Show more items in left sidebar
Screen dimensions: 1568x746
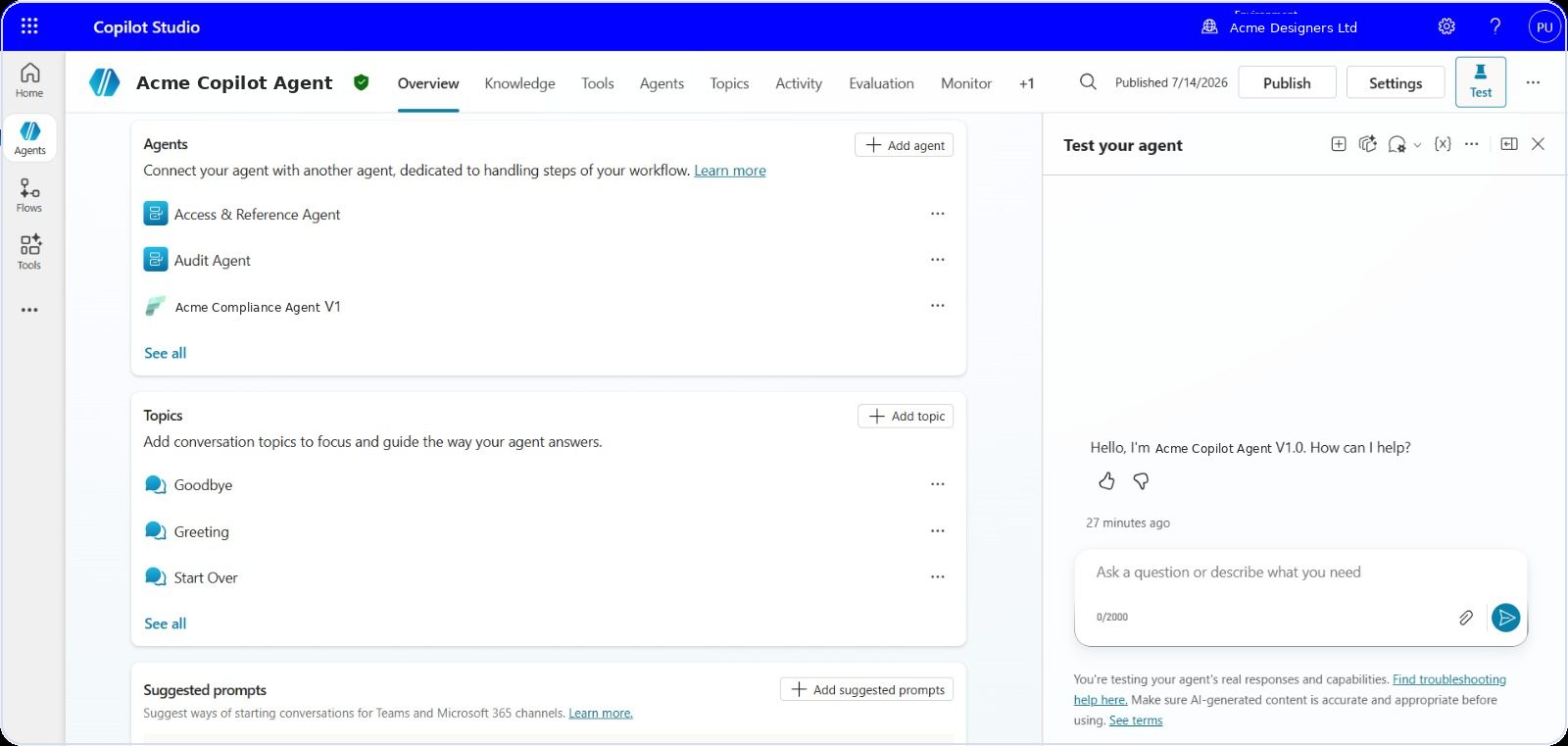(29, 310)
